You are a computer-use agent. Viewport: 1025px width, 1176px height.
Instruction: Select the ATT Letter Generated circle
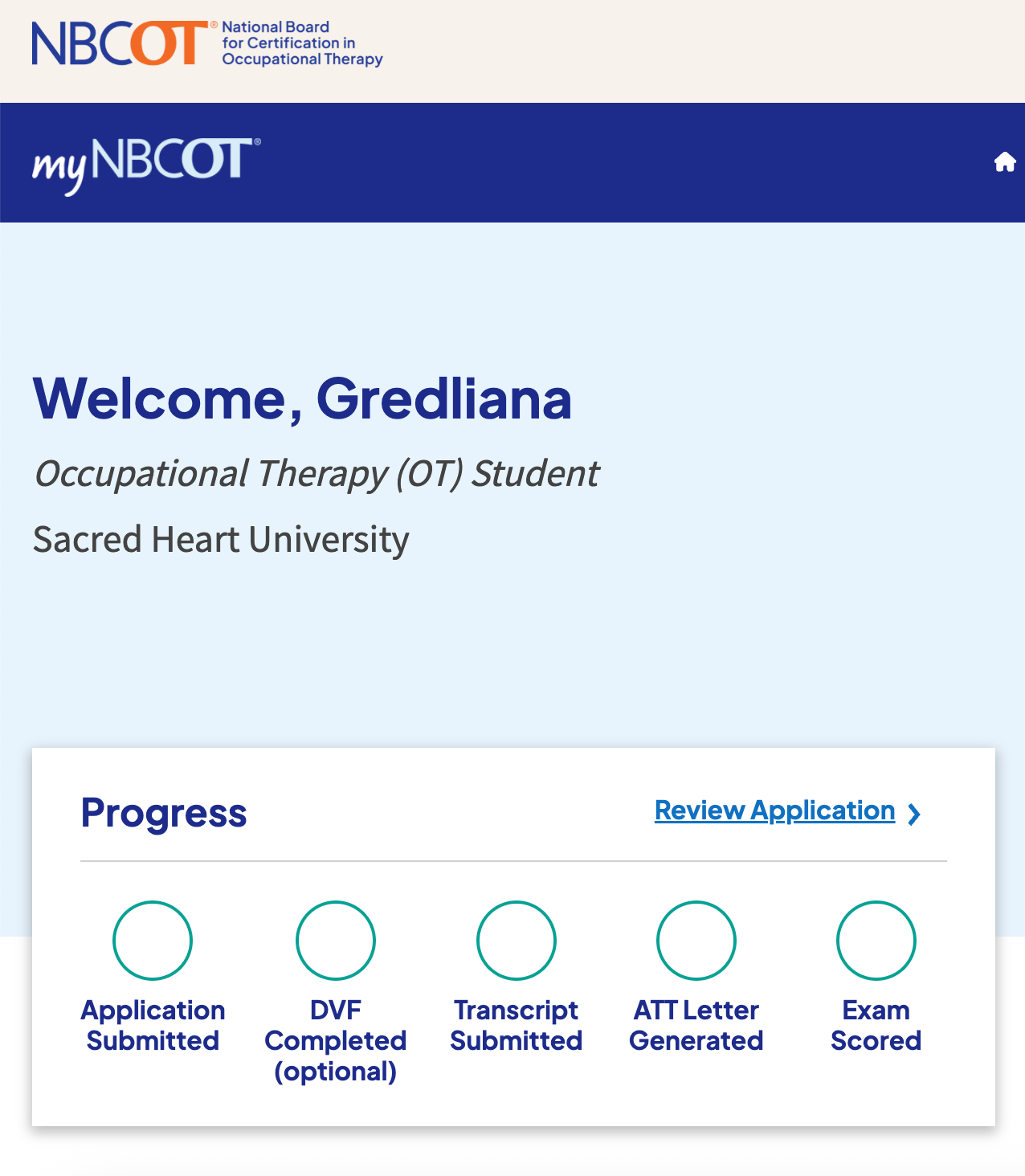click(696, 941)
